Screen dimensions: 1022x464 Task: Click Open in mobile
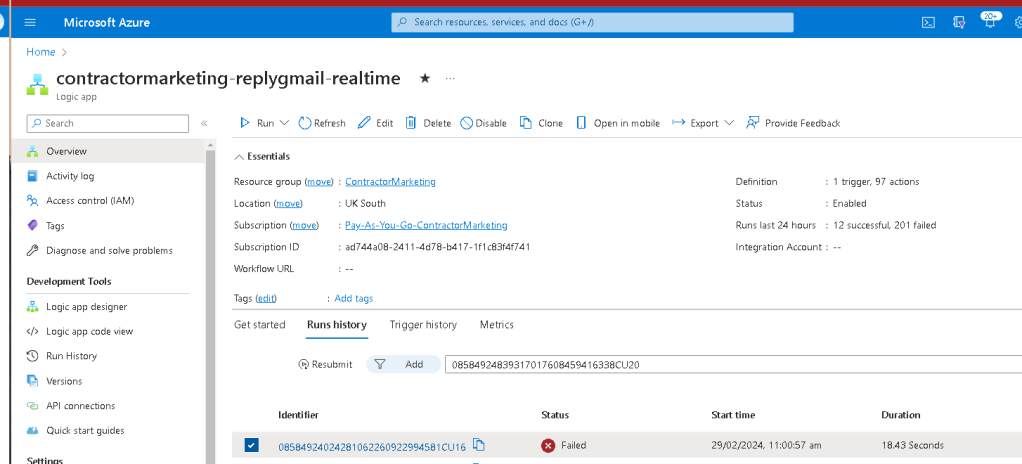pyautogui.click(x=619, y=123)
